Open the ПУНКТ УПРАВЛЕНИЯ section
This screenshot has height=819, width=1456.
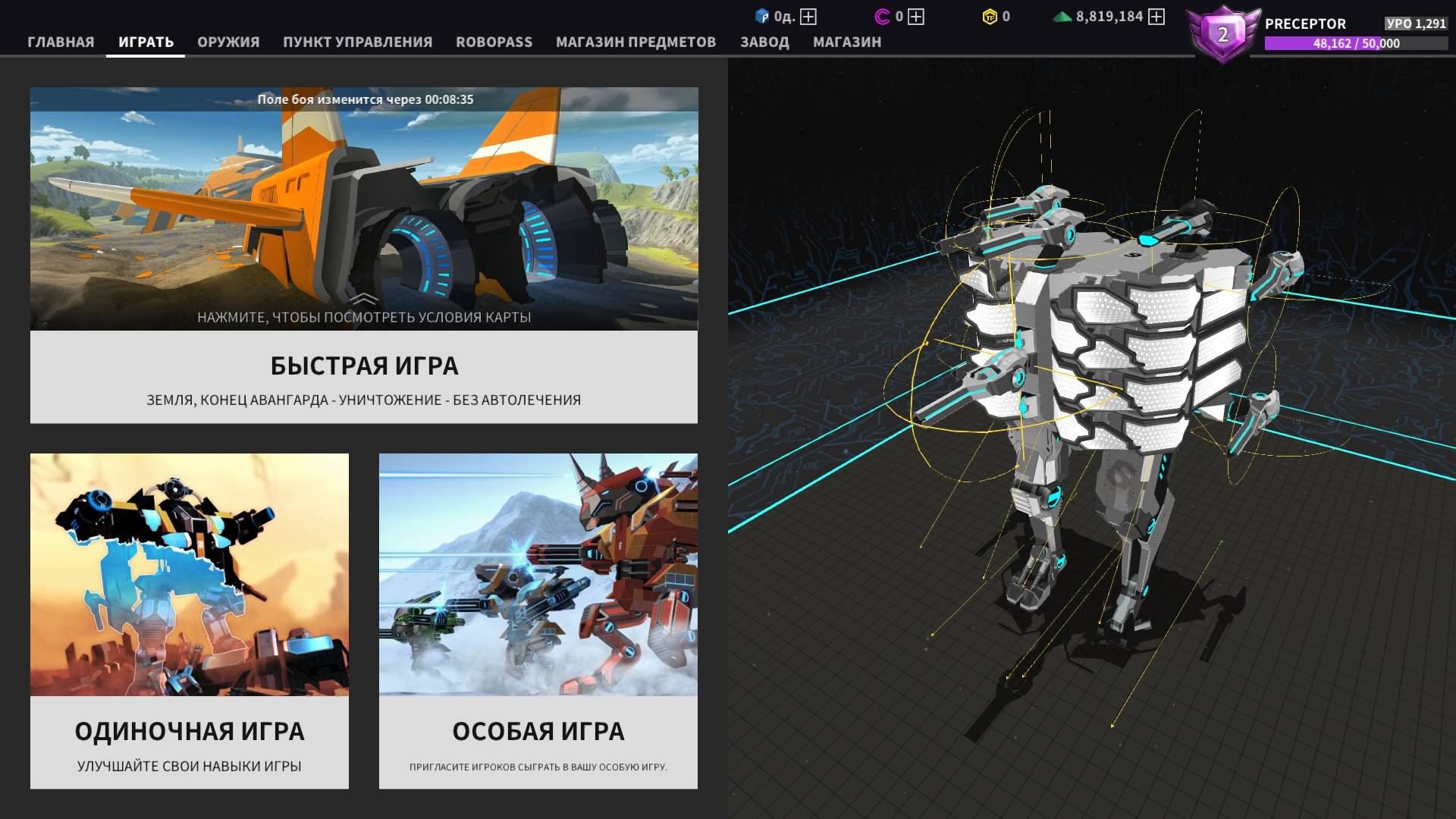click(357, 42)
